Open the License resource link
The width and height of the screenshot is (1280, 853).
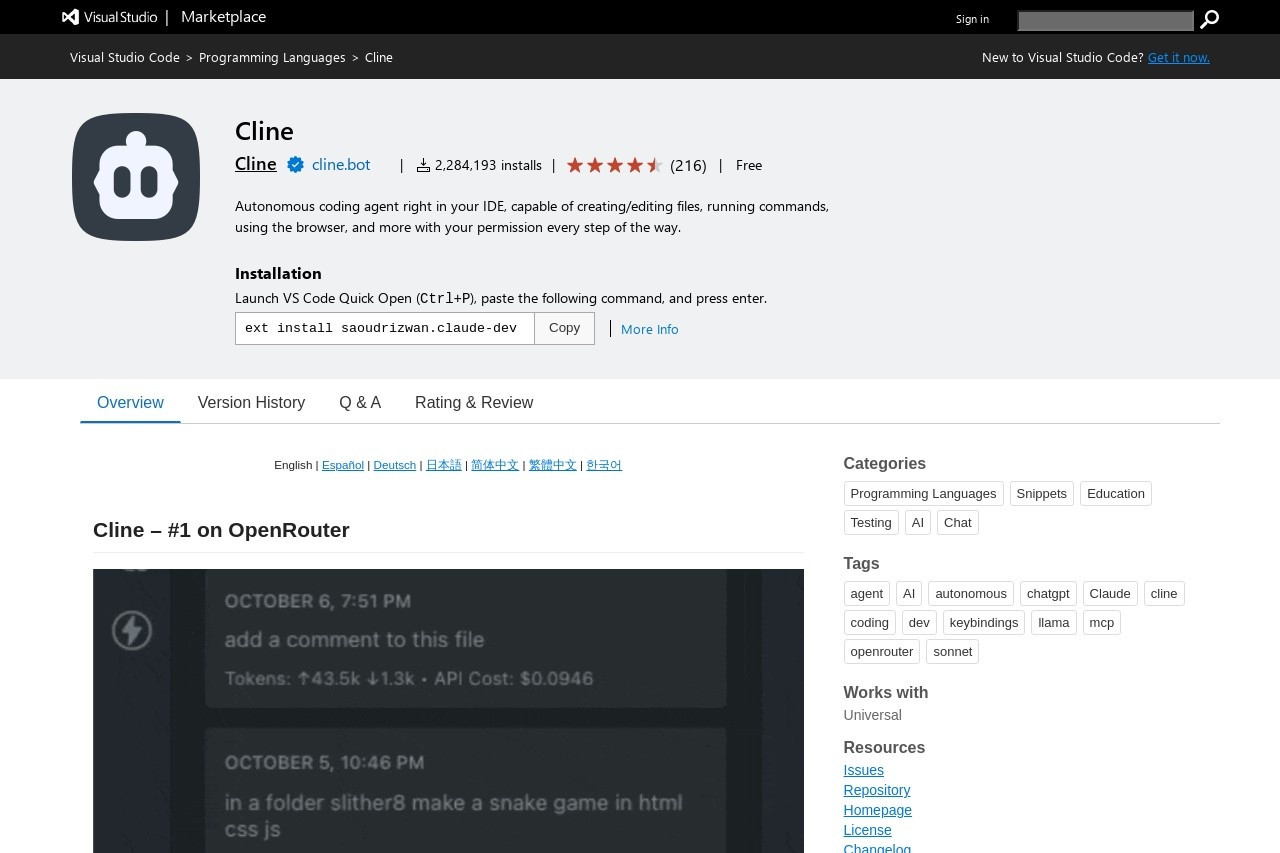[x=867, y=830]
